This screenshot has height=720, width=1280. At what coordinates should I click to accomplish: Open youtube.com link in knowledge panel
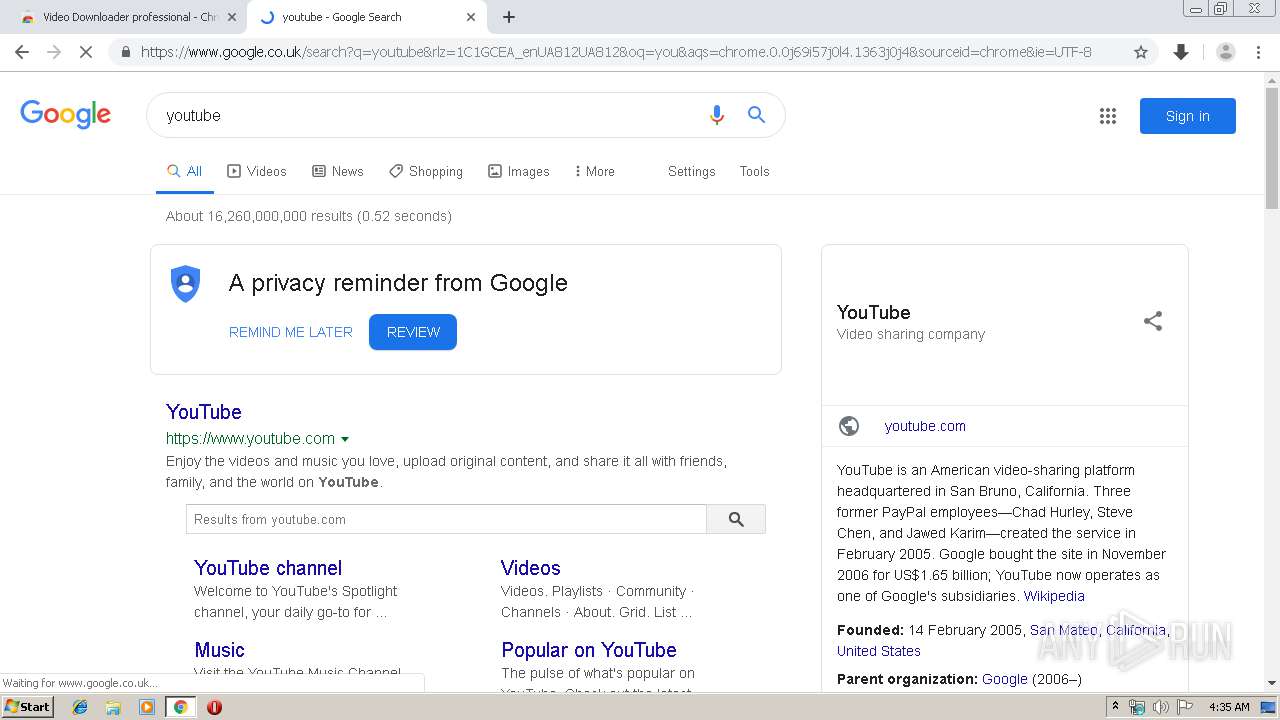(925, 426)
